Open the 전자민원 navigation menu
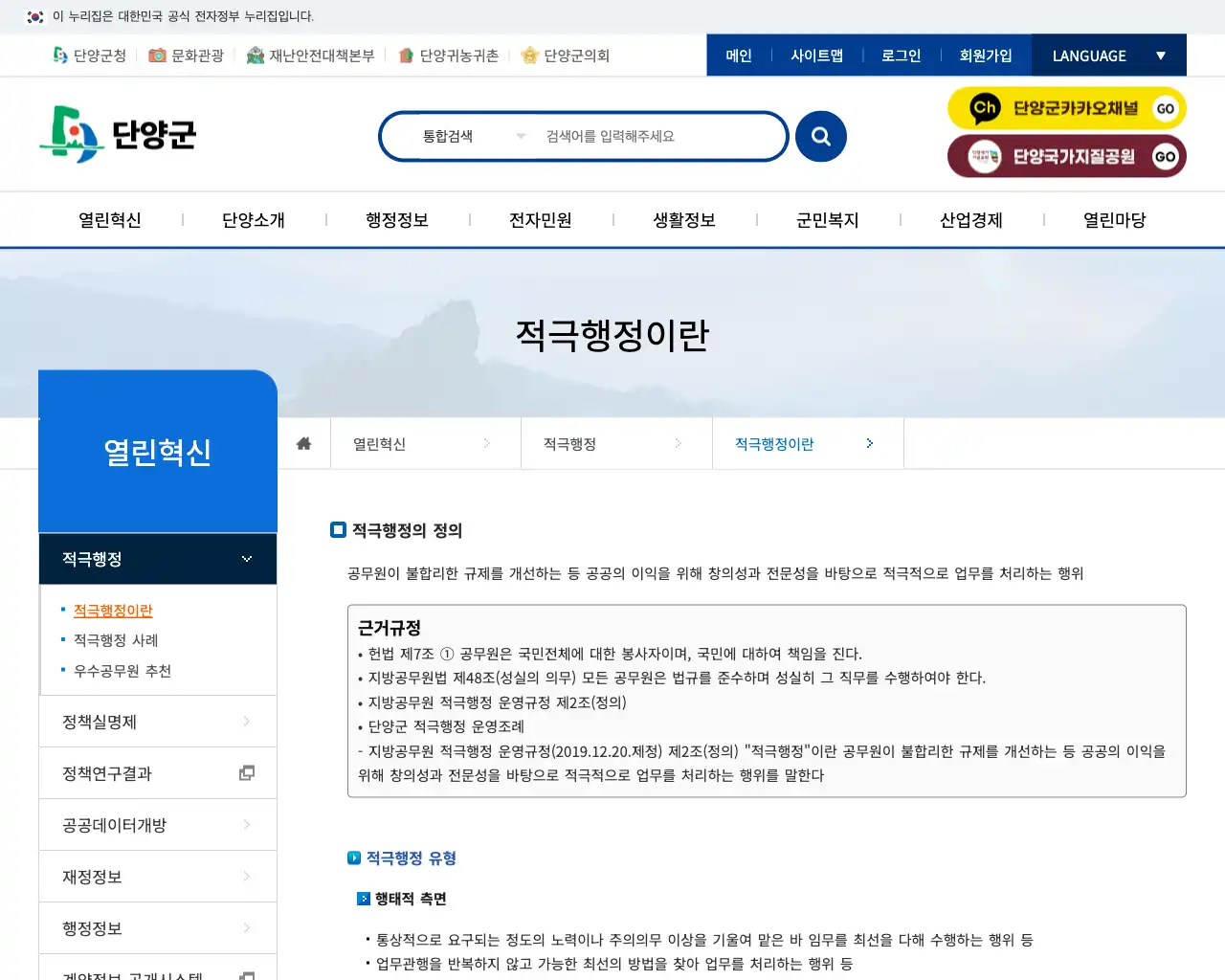The height and width of the screenshot is (980, 1225). coord(541,219)
